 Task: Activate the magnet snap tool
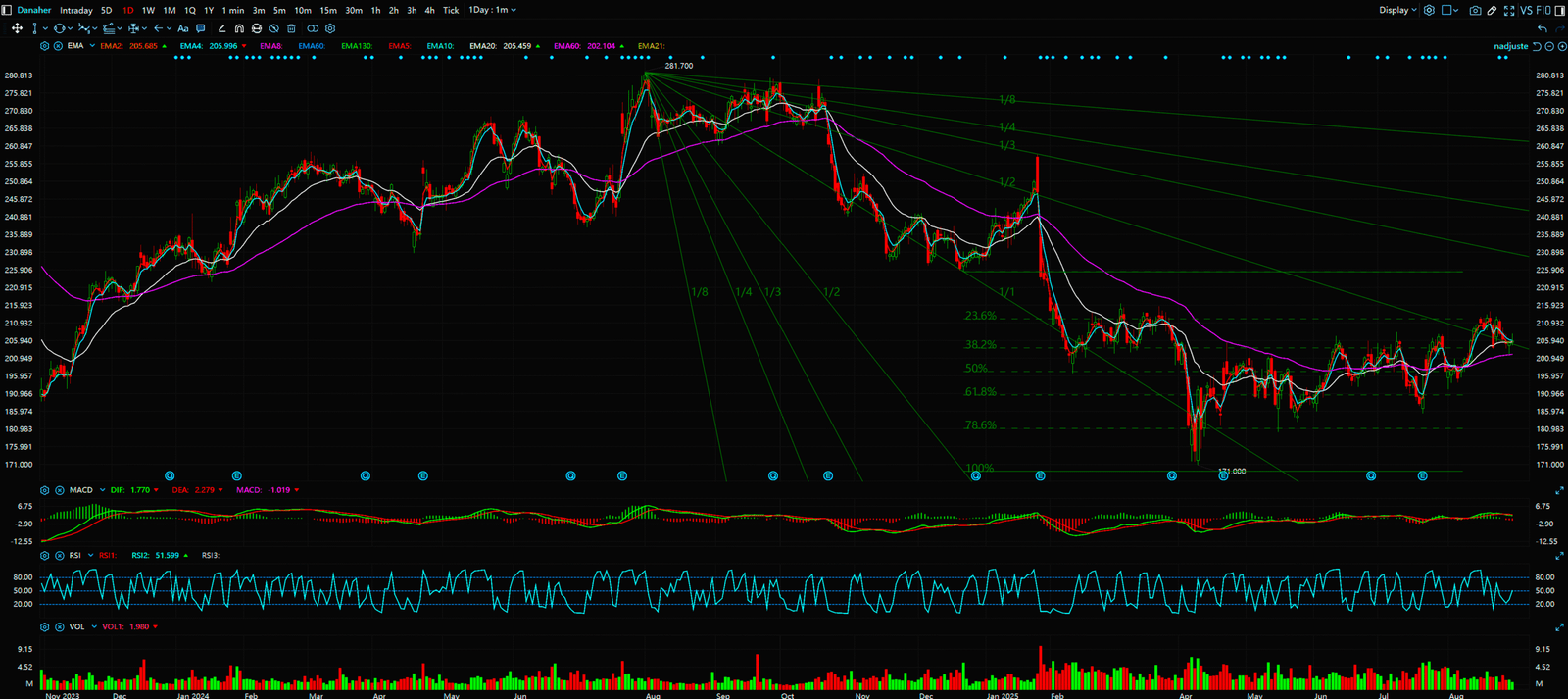click(x=239, y=28)
